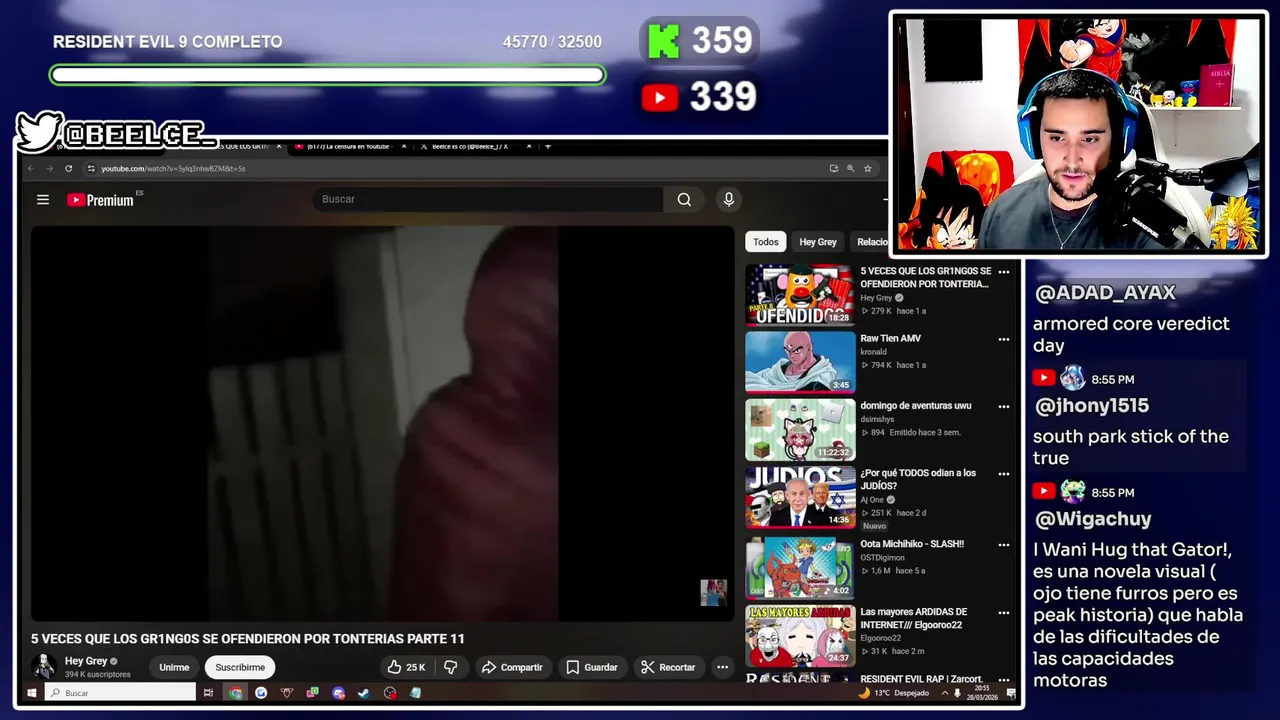Image resolution: width=1280 pixels, height=720 pixels.
Task: Open options for the 5 VECES sidebar video
Action: click(x=1004, y=272)
